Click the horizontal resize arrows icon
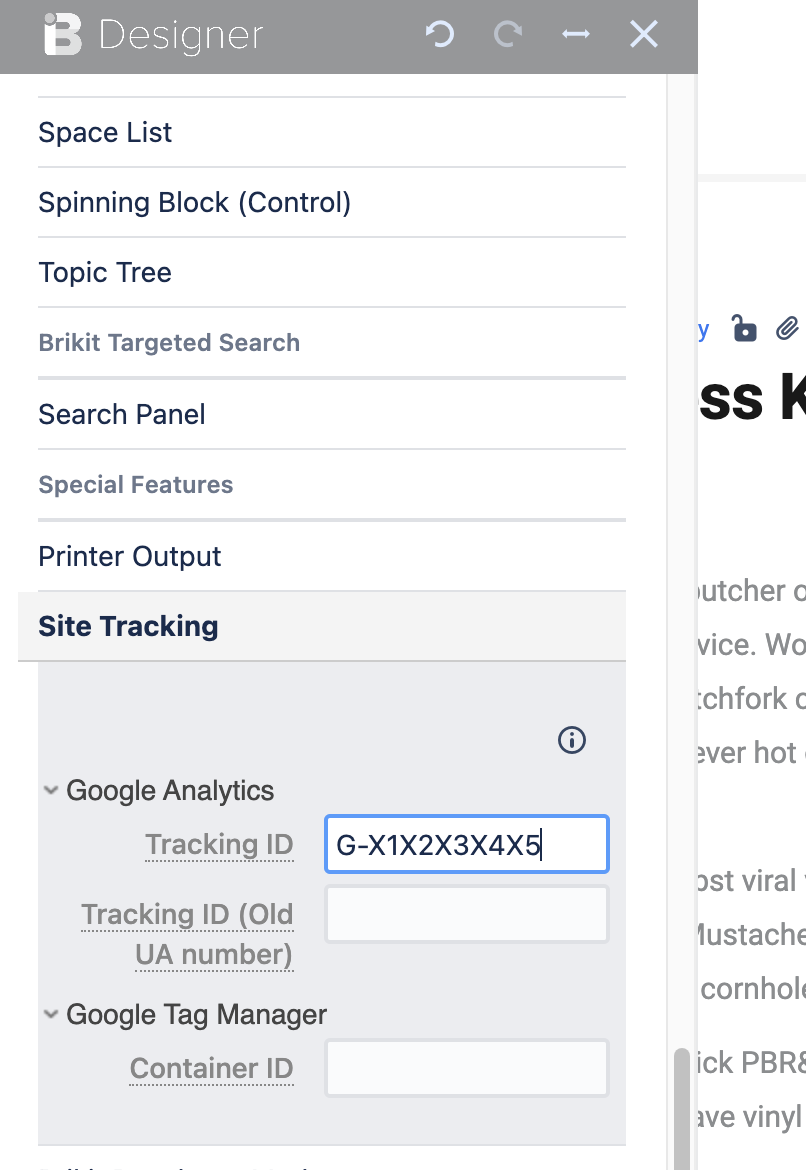Image resolution: width=806 pixels, height=1170 pixels. pyautogui.click(x=575, y=34)
